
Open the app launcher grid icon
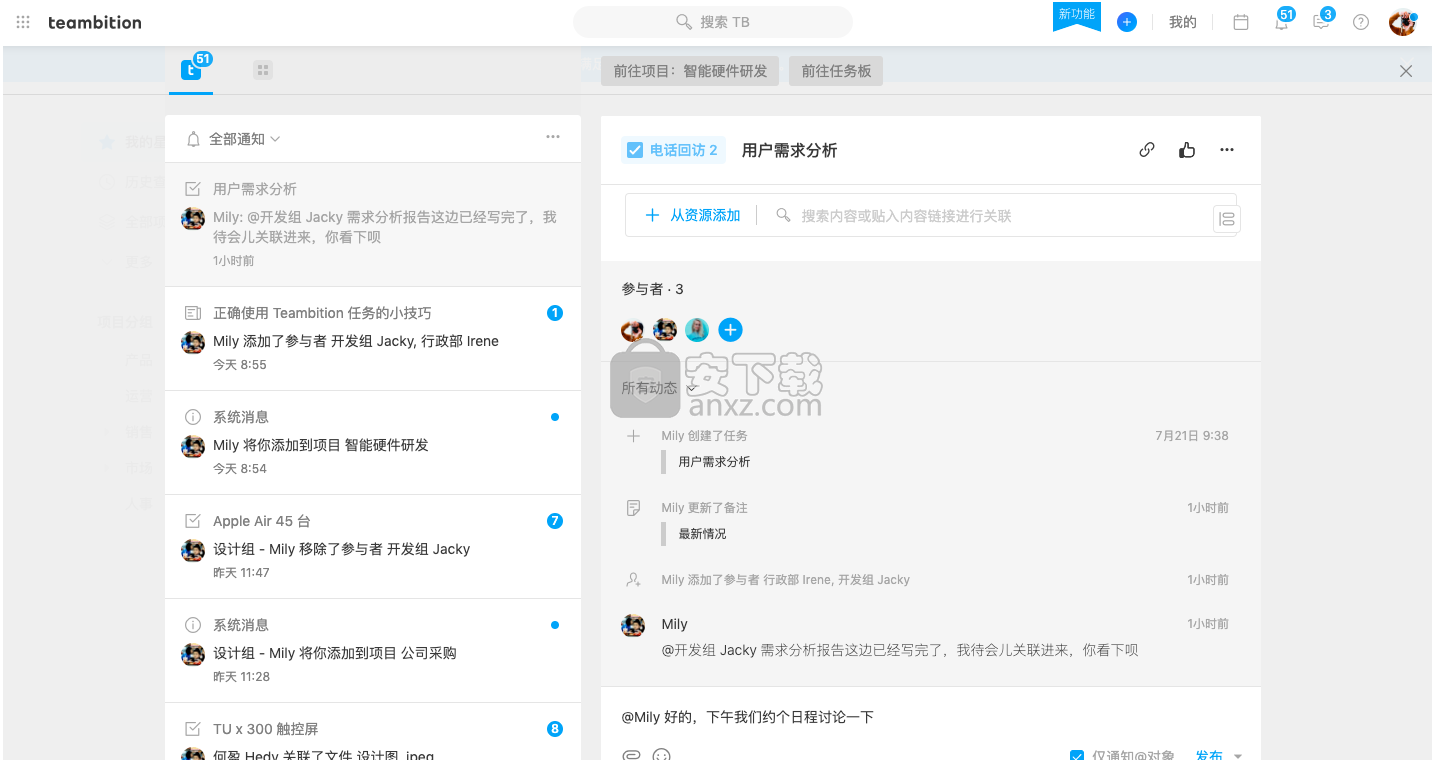coord(23,22)
